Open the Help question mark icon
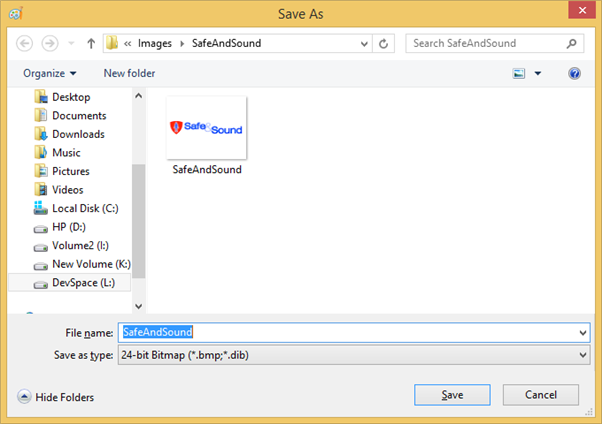 (x=574, y=73)
